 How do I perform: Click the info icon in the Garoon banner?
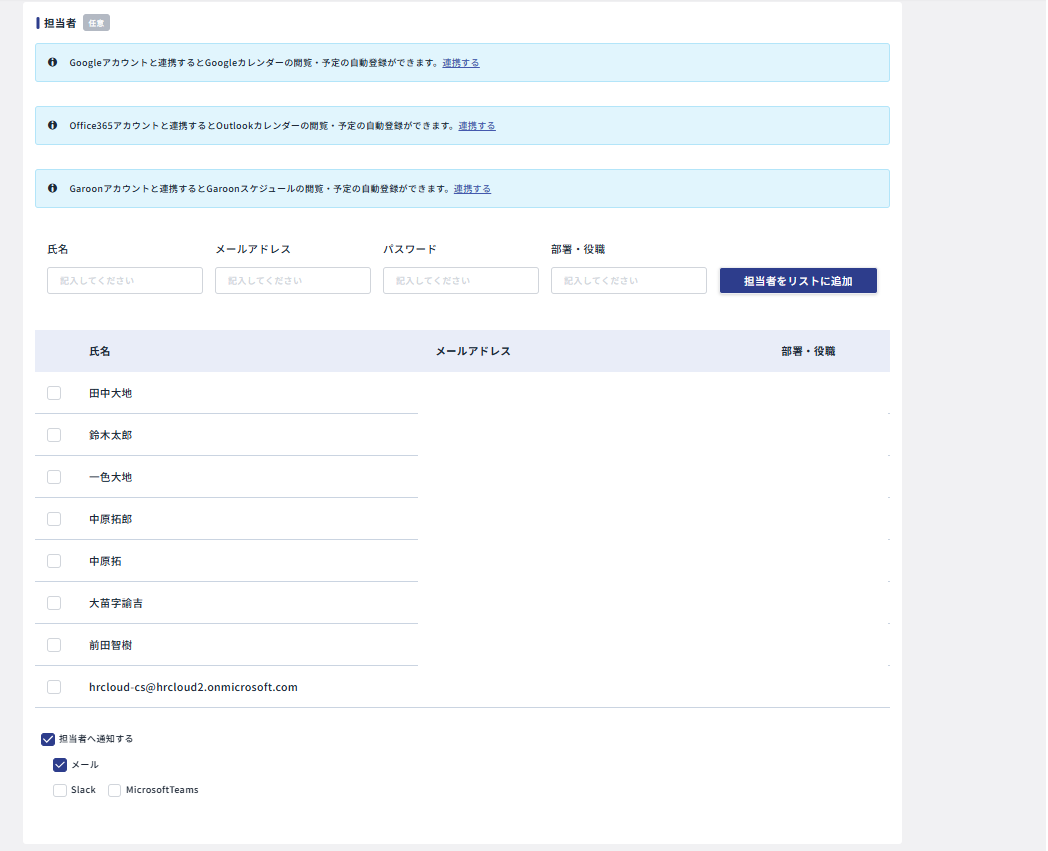52,188
